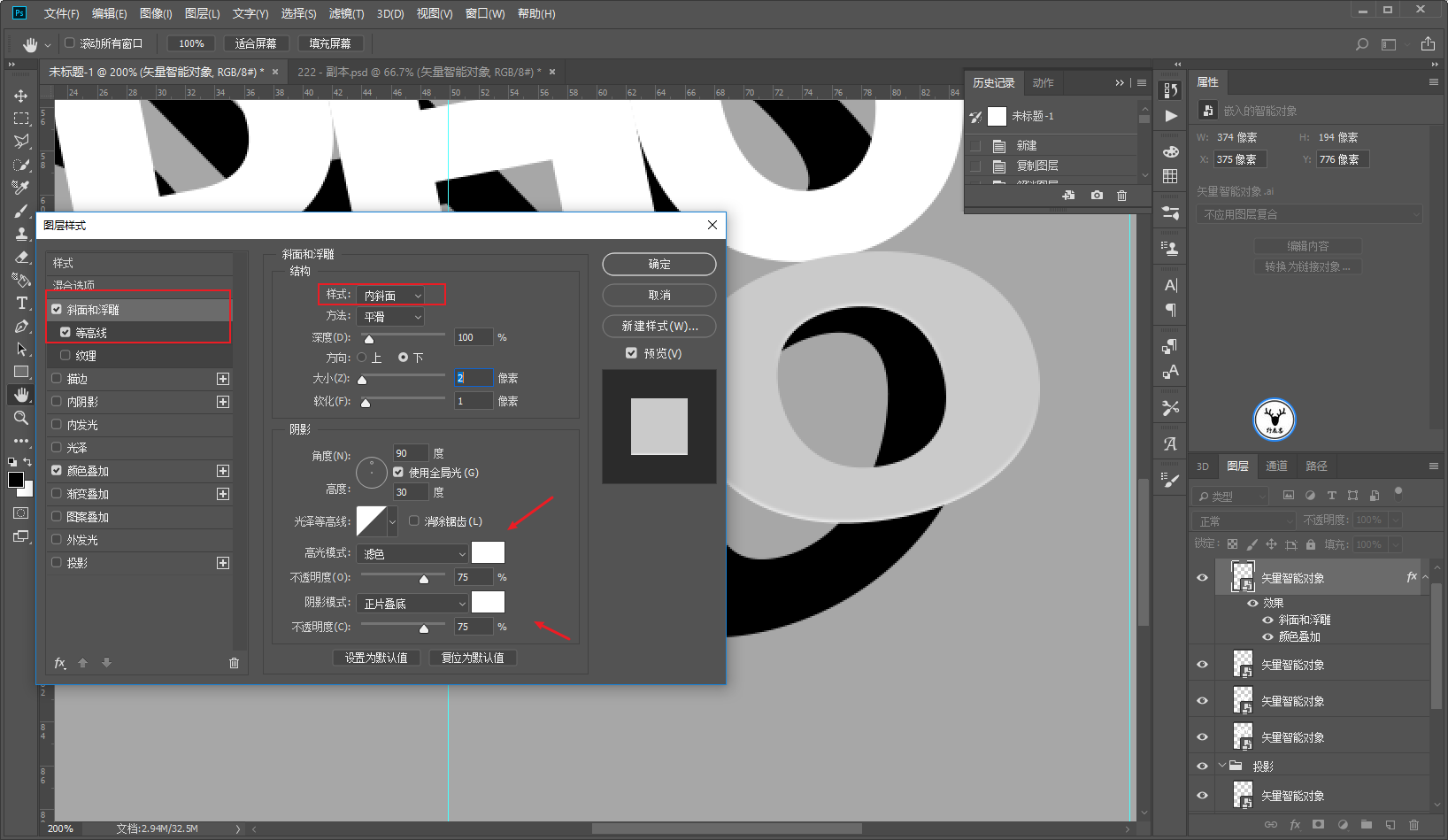Open the 滤镜(T) menu
The width and height of the screenshot is (1448, 840).
click(346, 13)
